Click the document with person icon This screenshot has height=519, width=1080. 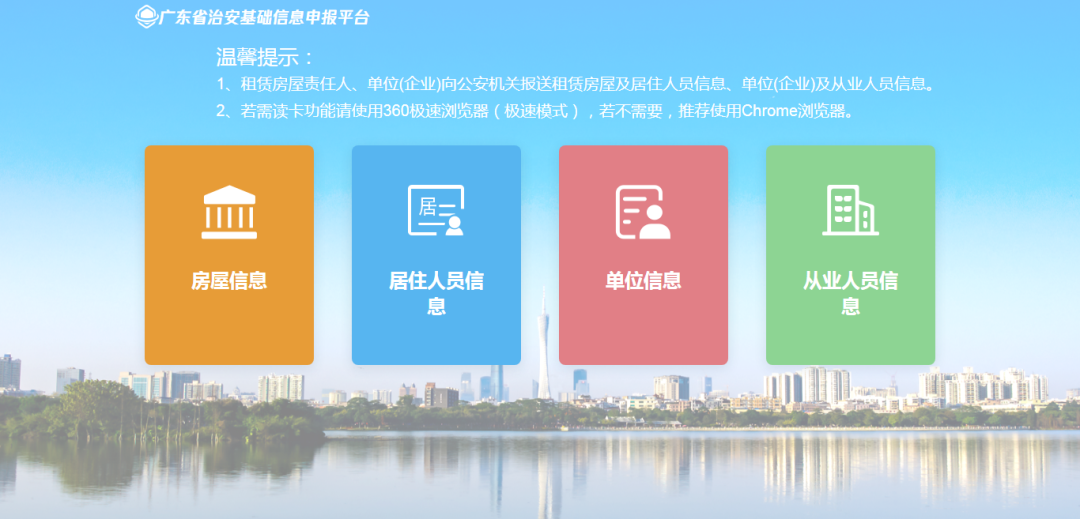643,212
